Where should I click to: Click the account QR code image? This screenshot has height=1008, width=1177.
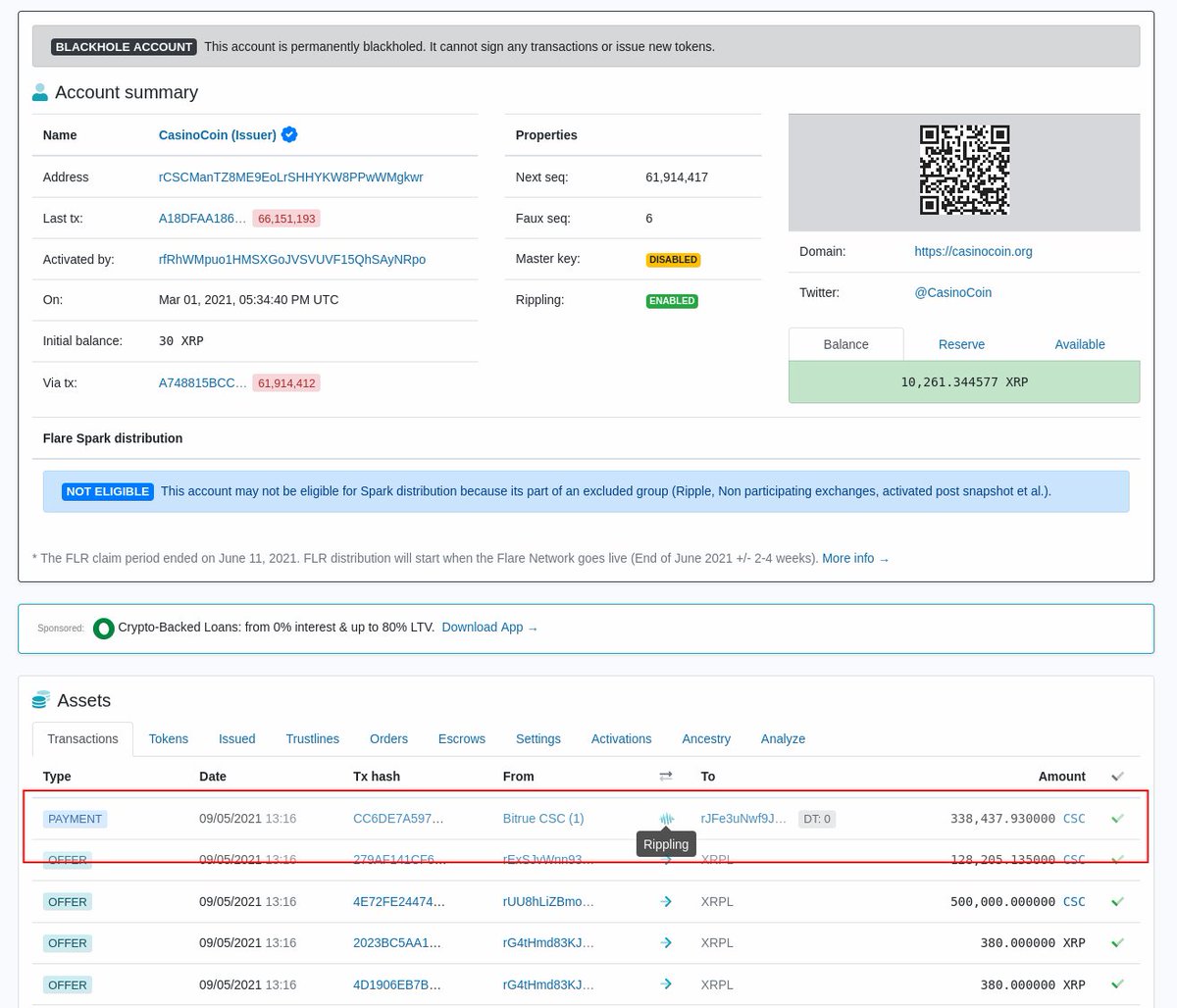coord(964,170)
